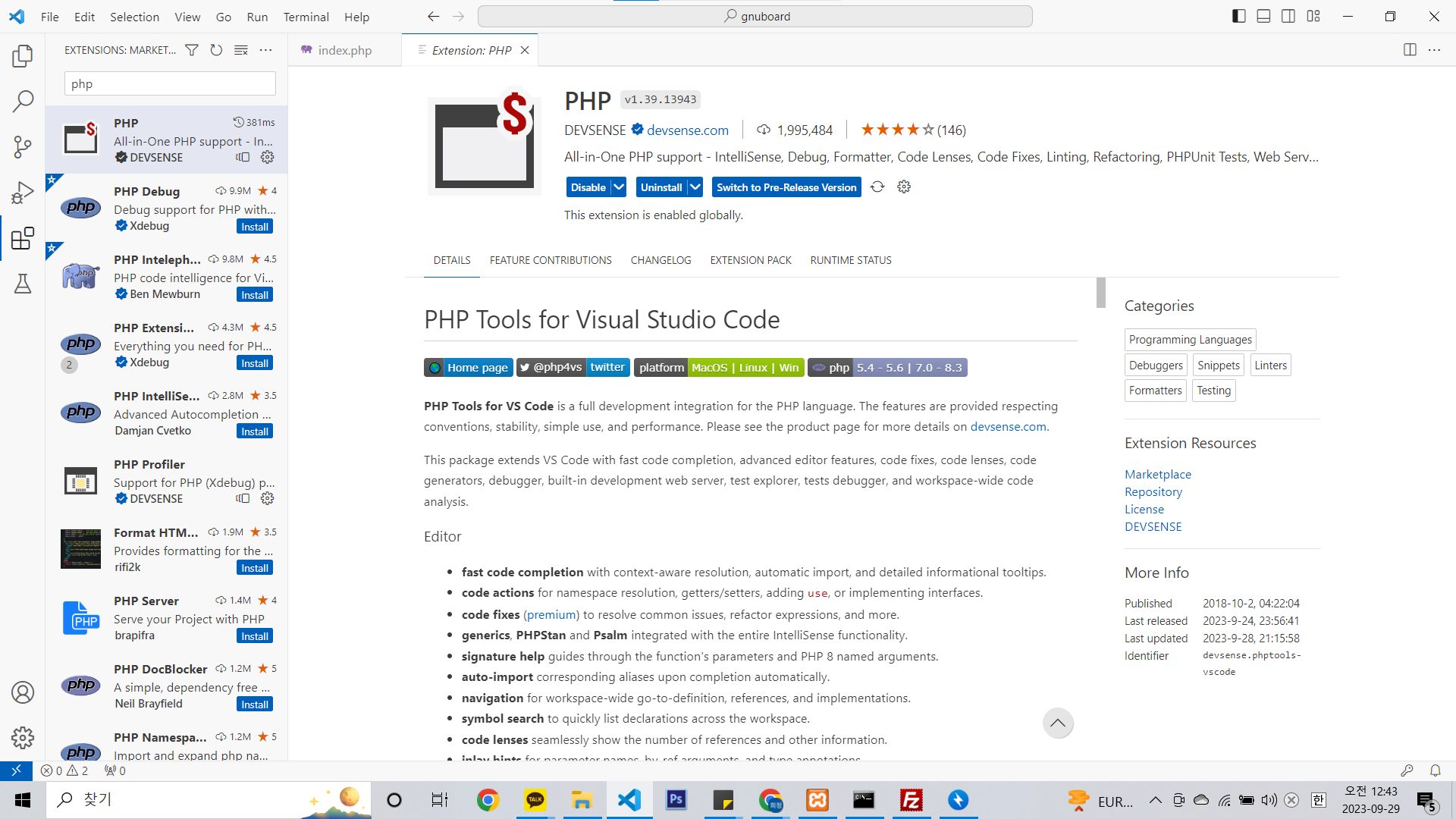This screenshot has width=1456, height=819.
Task: Open the Marketplace resource link
Action: [x=1157, y=474]
